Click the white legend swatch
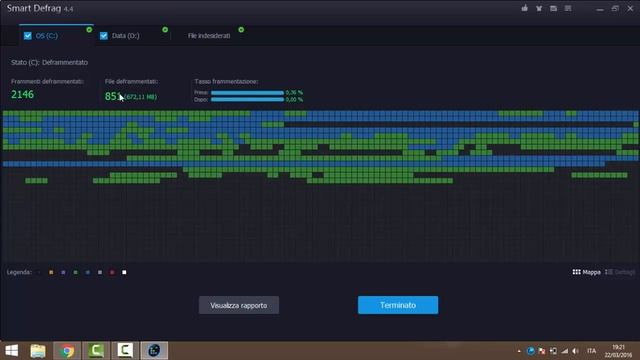The height and width of the screenshot is (360, 640). [x=124, y=272]
